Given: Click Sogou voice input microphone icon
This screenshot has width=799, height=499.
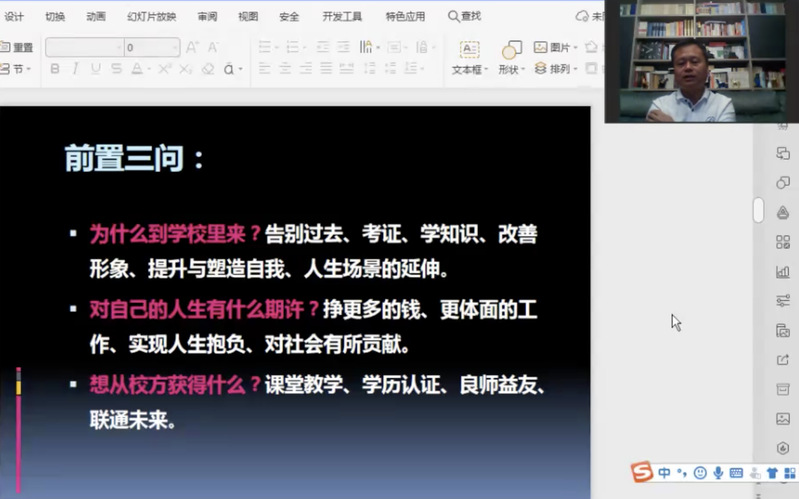Looking at the screenshot, I should point(718,472).
